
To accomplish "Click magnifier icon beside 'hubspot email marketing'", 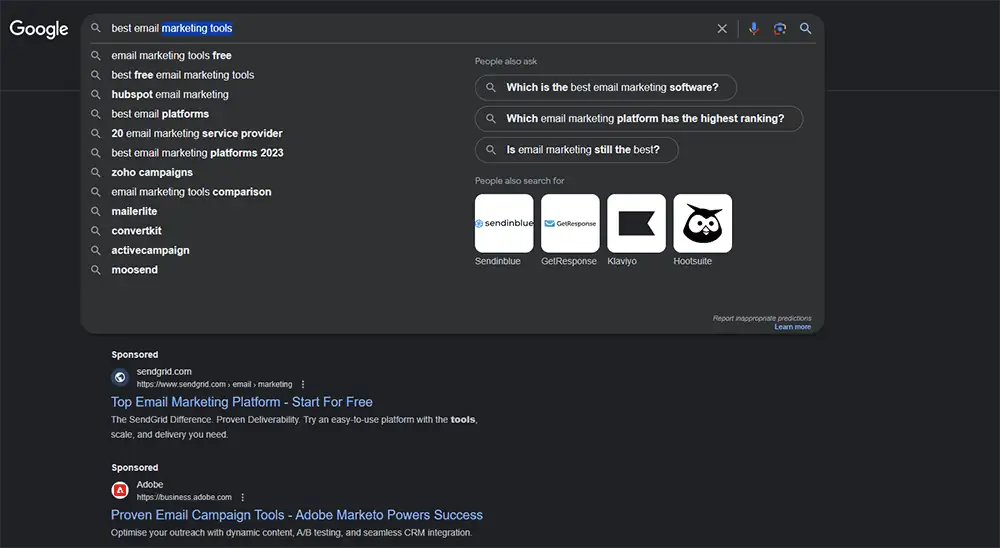I will tap(96, 94).
